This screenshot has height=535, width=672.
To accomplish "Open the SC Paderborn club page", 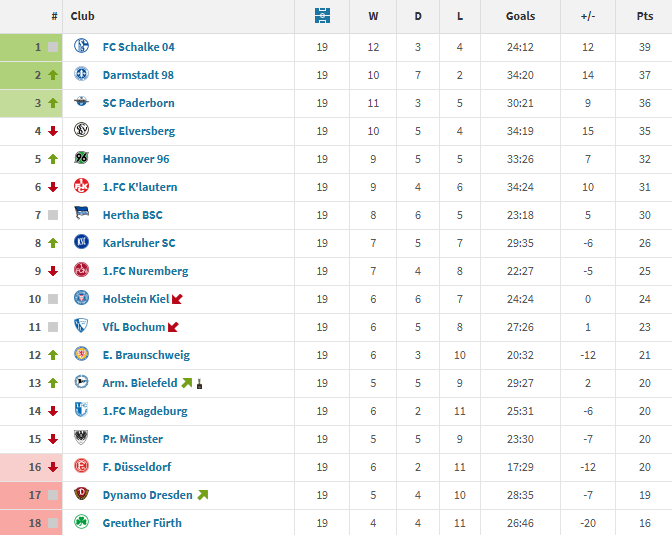I will [138, 103].
